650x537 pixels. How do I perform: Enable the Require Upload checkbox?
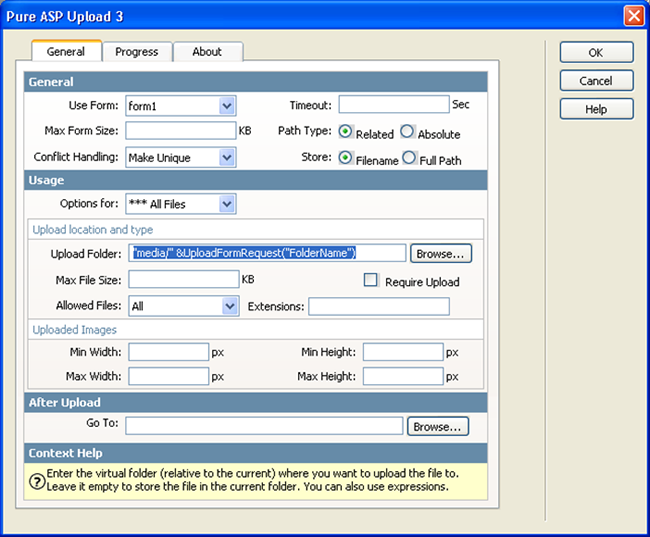click(371, 279)
